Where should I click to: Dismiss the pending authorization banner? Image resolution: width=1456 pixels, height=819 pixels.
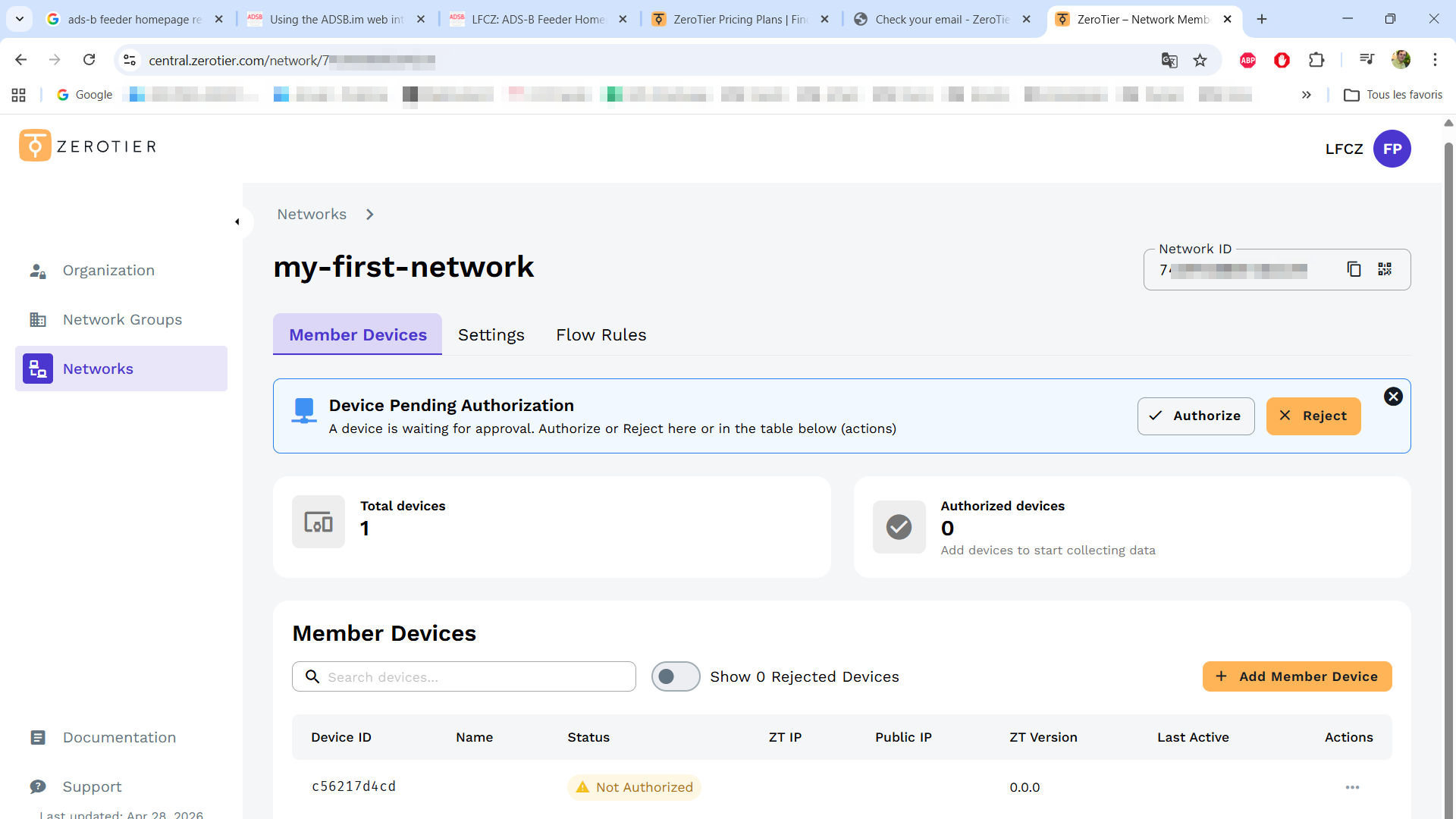click(1393, 397)
